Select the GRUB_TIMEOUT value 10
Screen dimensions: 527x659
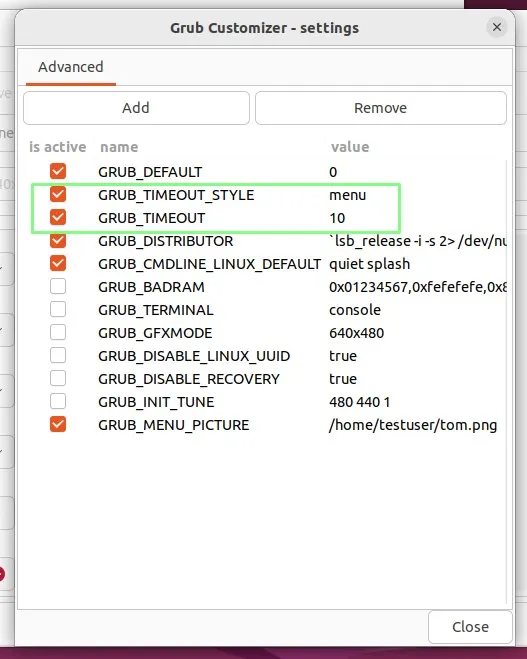point(337,218)
